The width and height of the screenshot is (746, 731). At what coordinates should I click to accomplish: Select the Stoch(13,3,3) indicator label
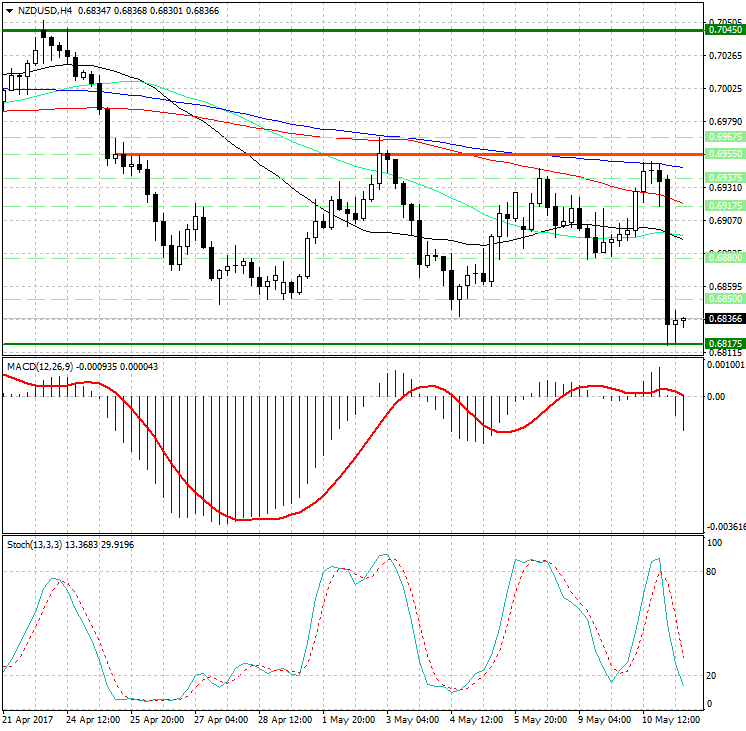click(x=36, y=544)
